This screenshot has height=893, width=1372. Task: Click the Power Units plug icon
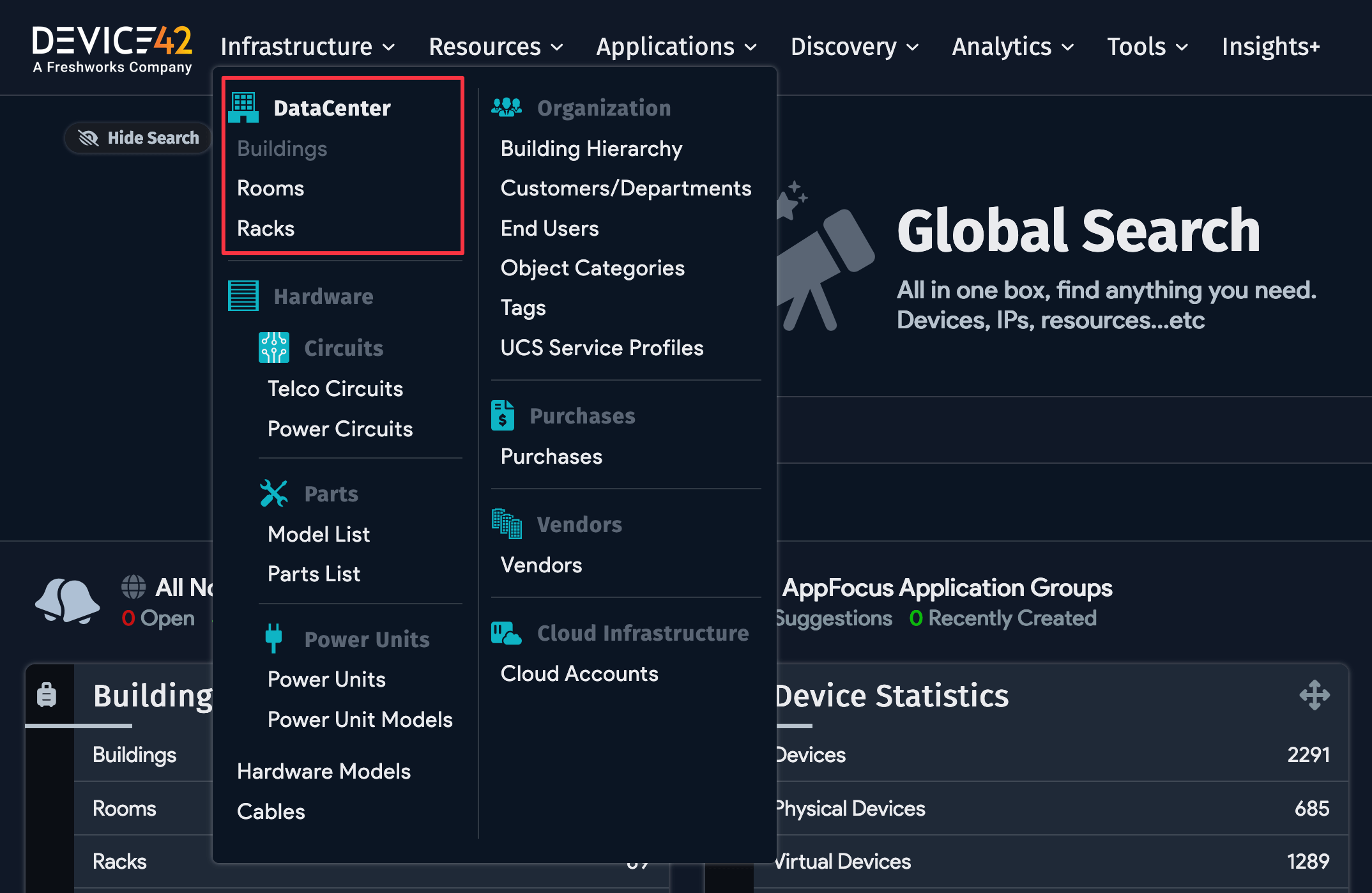273,637
